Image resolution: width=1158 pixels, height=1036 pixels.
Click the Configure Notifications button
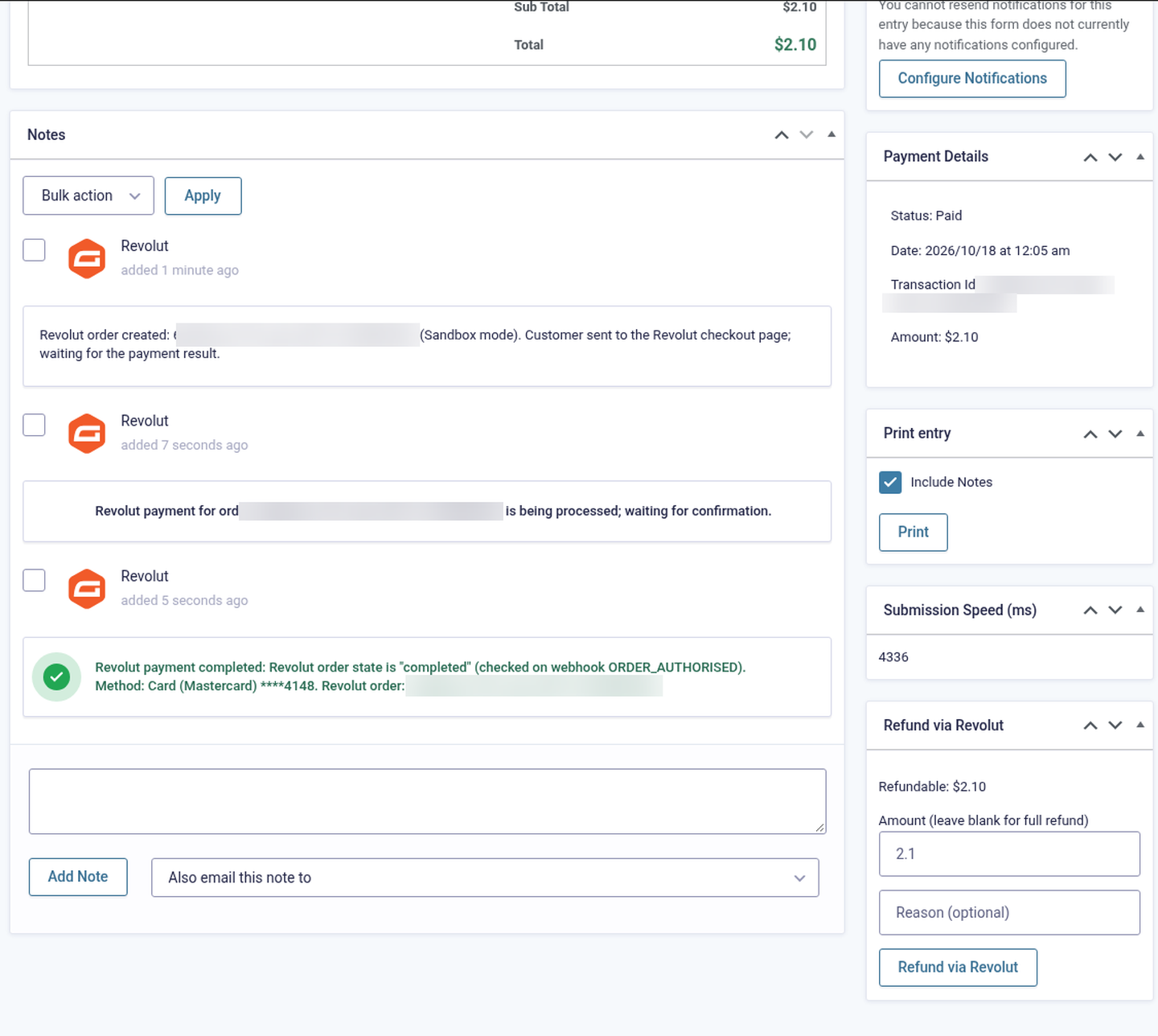coord(972,79)
